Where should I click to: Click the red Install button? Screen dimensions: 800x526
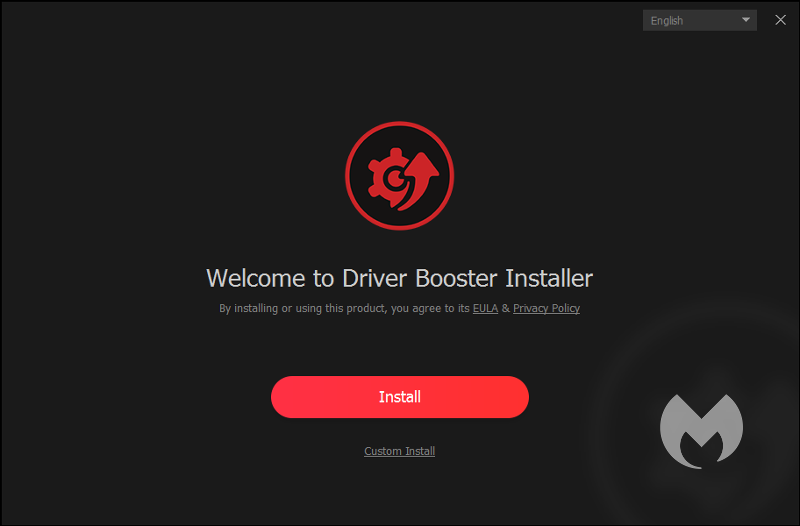(x=399, y=397)
